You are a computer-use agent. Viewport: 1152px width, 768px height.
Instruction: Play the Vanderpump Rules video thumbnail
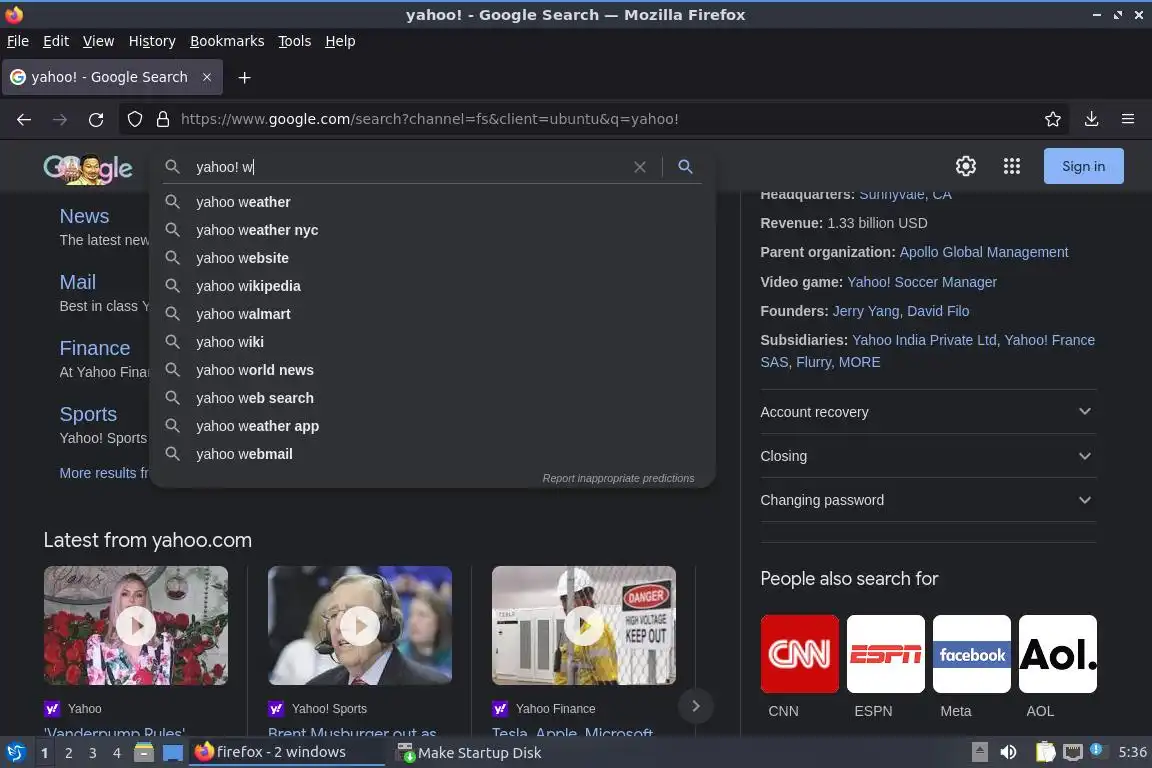(x=136, y=625)
